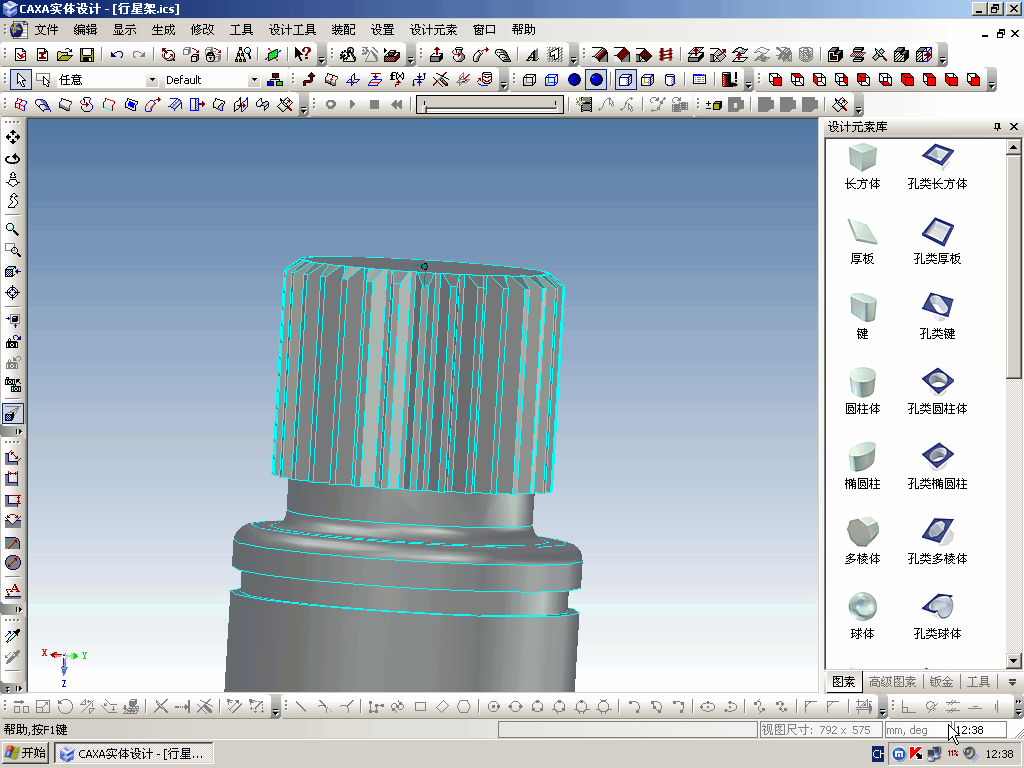Expand the design library tabs overflow arrow

click(x=1012, y=682)
